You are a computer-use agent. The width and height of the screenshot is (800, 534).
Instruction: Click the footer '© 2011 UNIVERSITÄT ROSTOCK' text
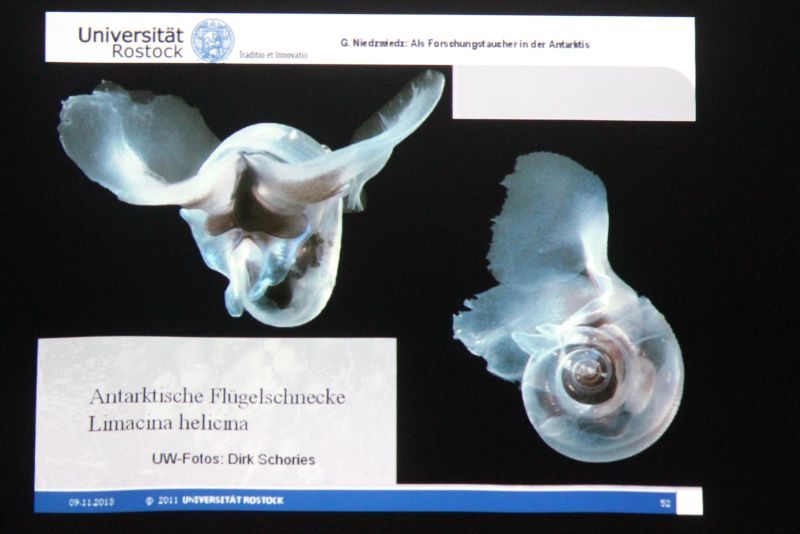click(214, 500)
